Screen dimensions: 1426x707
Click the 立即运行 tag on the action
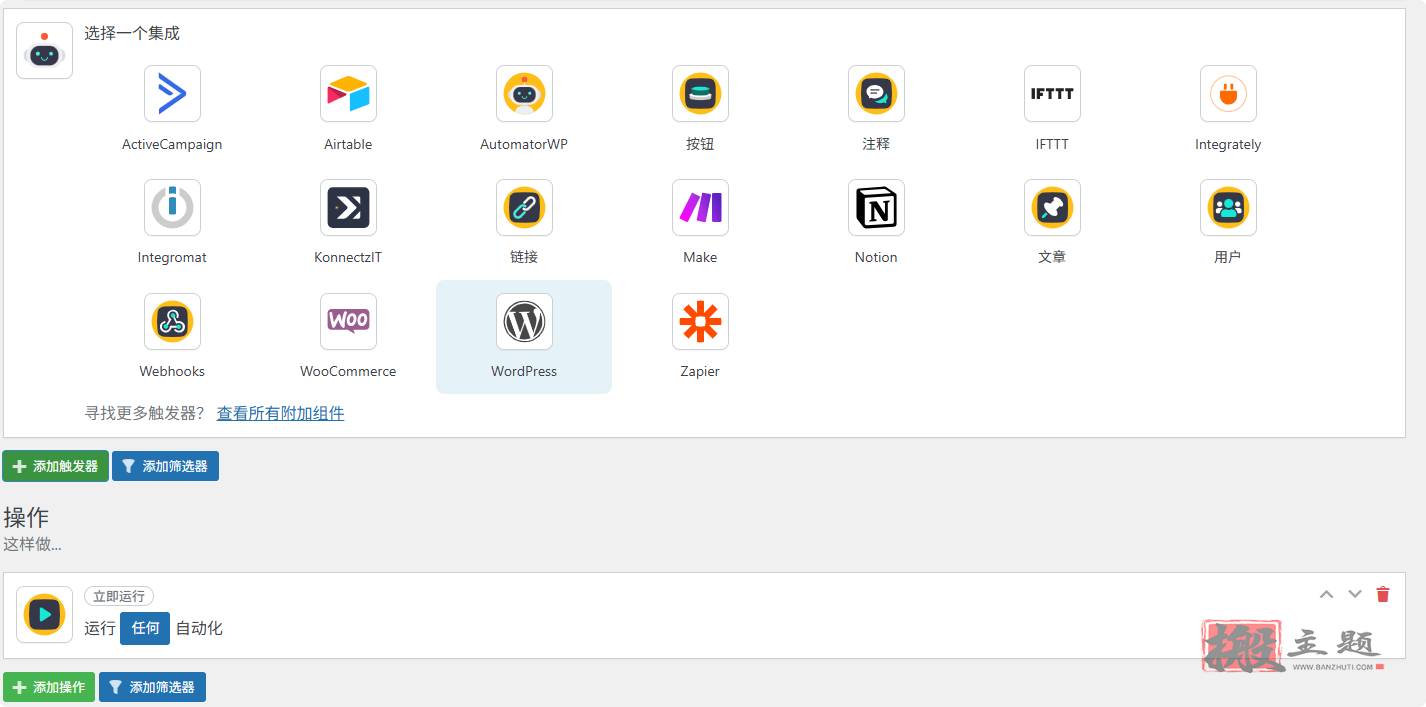coord(119,596)
